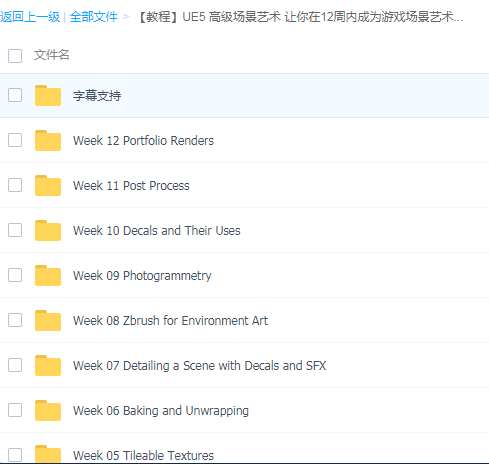Screen dimensions: 489x464
Task: Select checkbox for Week 12 Portfolio Renders
Action: (15, 140)
